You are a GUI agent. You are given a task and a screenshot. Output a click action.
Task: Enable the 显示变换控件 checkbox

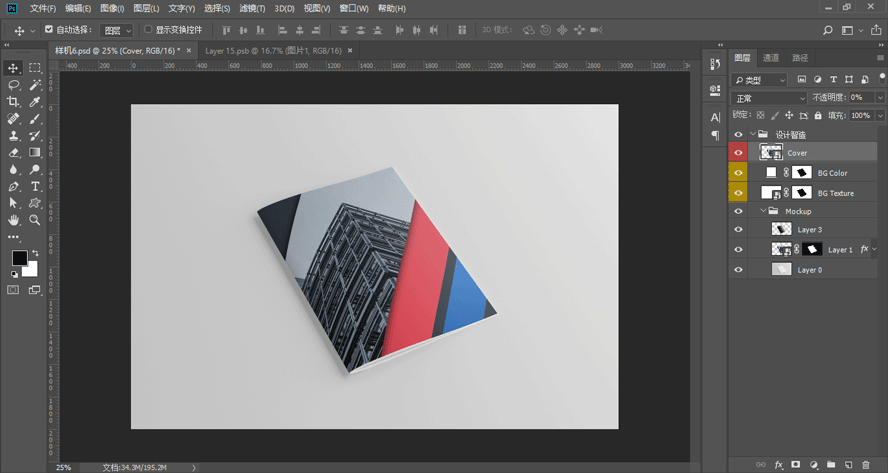click(x=149, y=30)
